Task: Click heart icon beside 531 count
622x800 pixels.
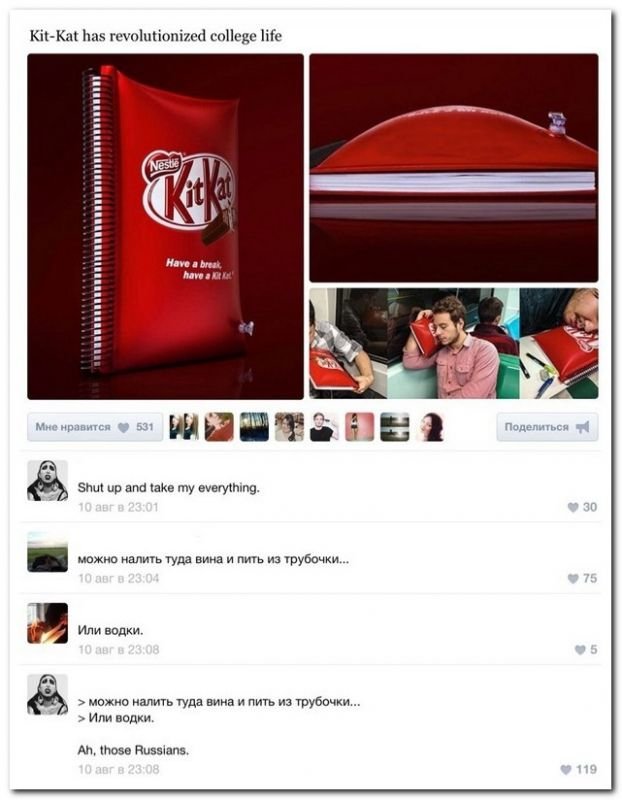Action: [x=123, y=428]
